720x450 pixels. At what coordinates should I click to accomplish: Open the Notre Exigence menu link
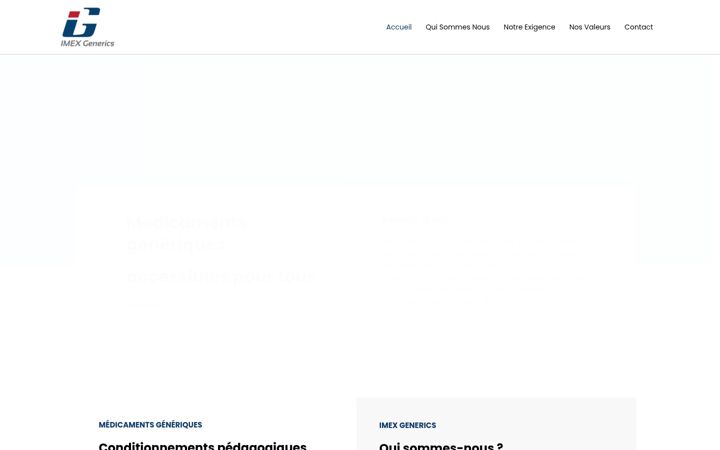tap(529, 27)
